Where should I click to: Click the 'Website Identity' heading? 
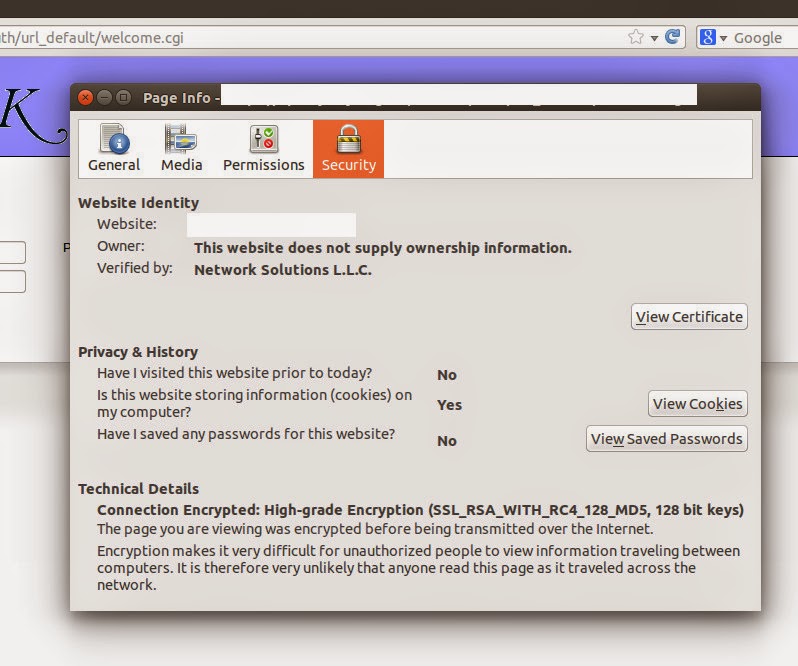point(138,203)
